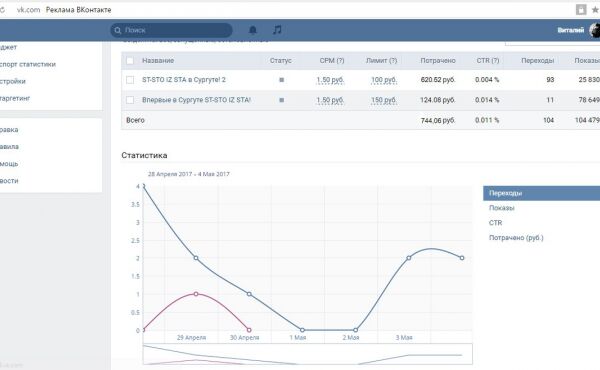Open the справка sidebar link
The height and width of the screenshot is (370, 600).
[x=9, y=130]
